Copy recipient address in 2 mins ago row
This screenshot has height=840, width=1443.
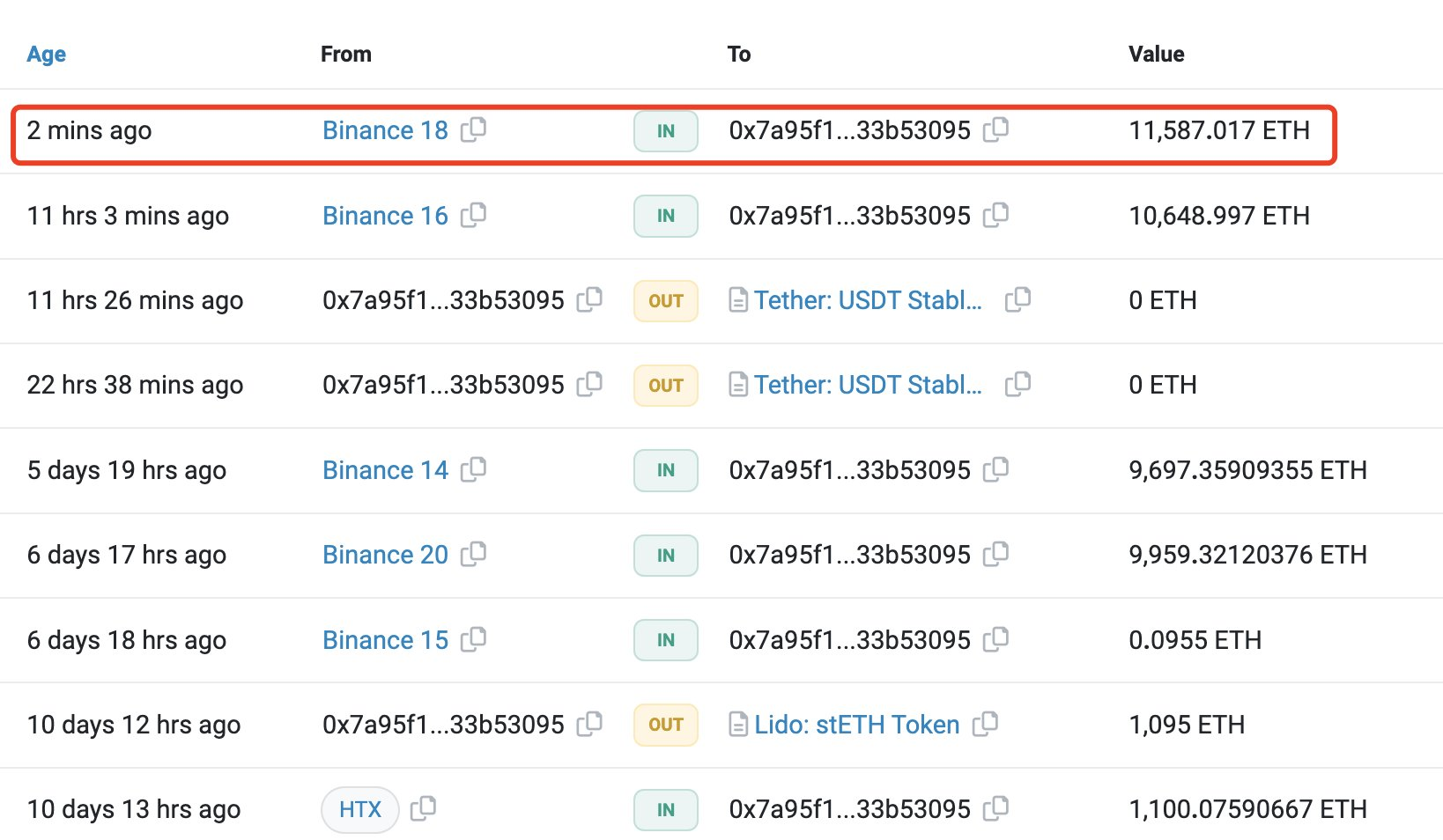pyautogui.click(x=995, y=129)
